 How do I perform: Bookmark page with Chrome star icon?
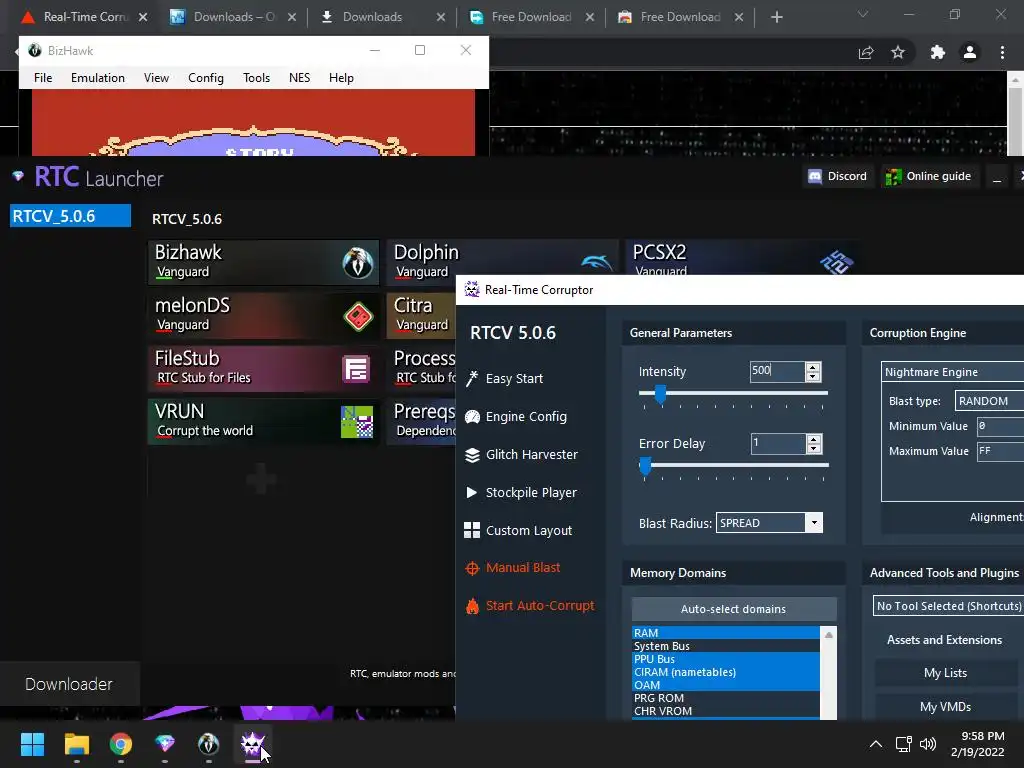tap(898, 52)
